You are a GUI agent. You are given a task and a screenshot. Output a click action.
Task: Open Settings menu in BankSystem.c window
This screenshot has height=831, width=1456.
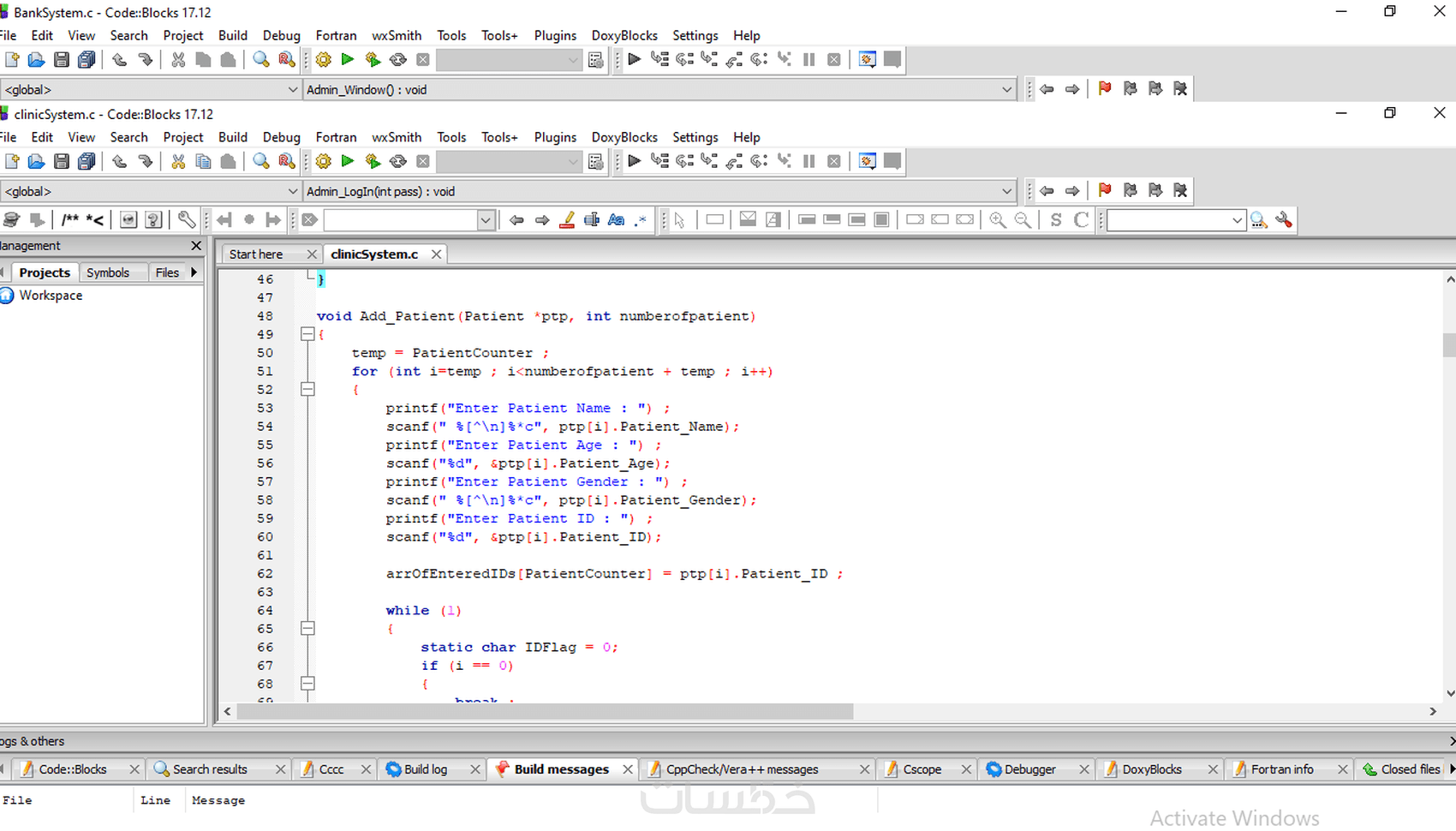pyautogui.click(x=695, y=35)
